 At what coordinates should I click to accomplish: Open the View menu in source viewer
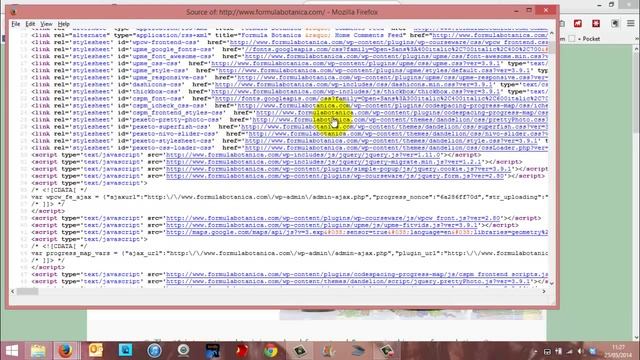click(x=46, y=24)
